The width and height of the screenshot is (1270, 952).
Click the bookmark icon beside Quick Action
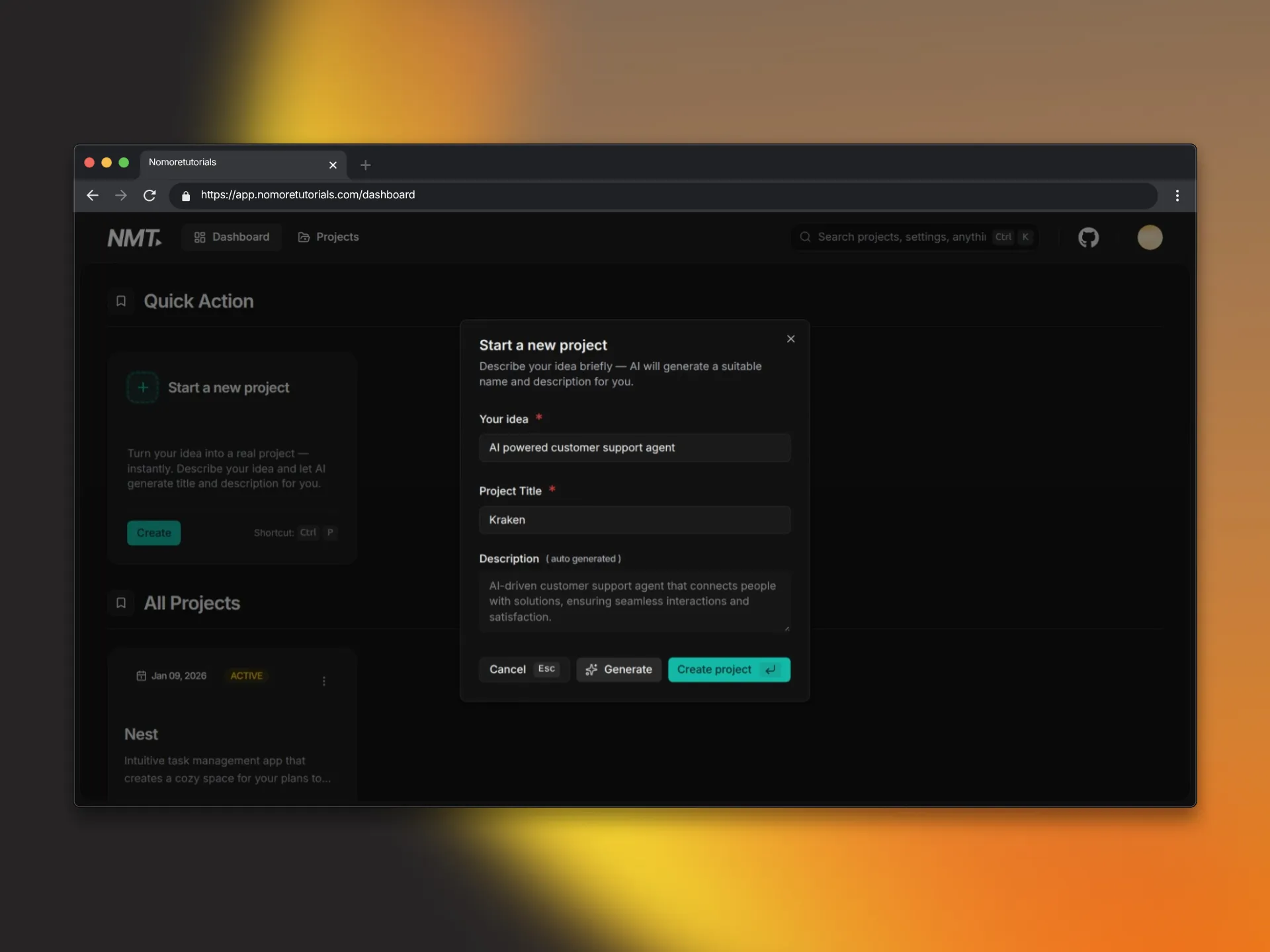click(121, 301)
